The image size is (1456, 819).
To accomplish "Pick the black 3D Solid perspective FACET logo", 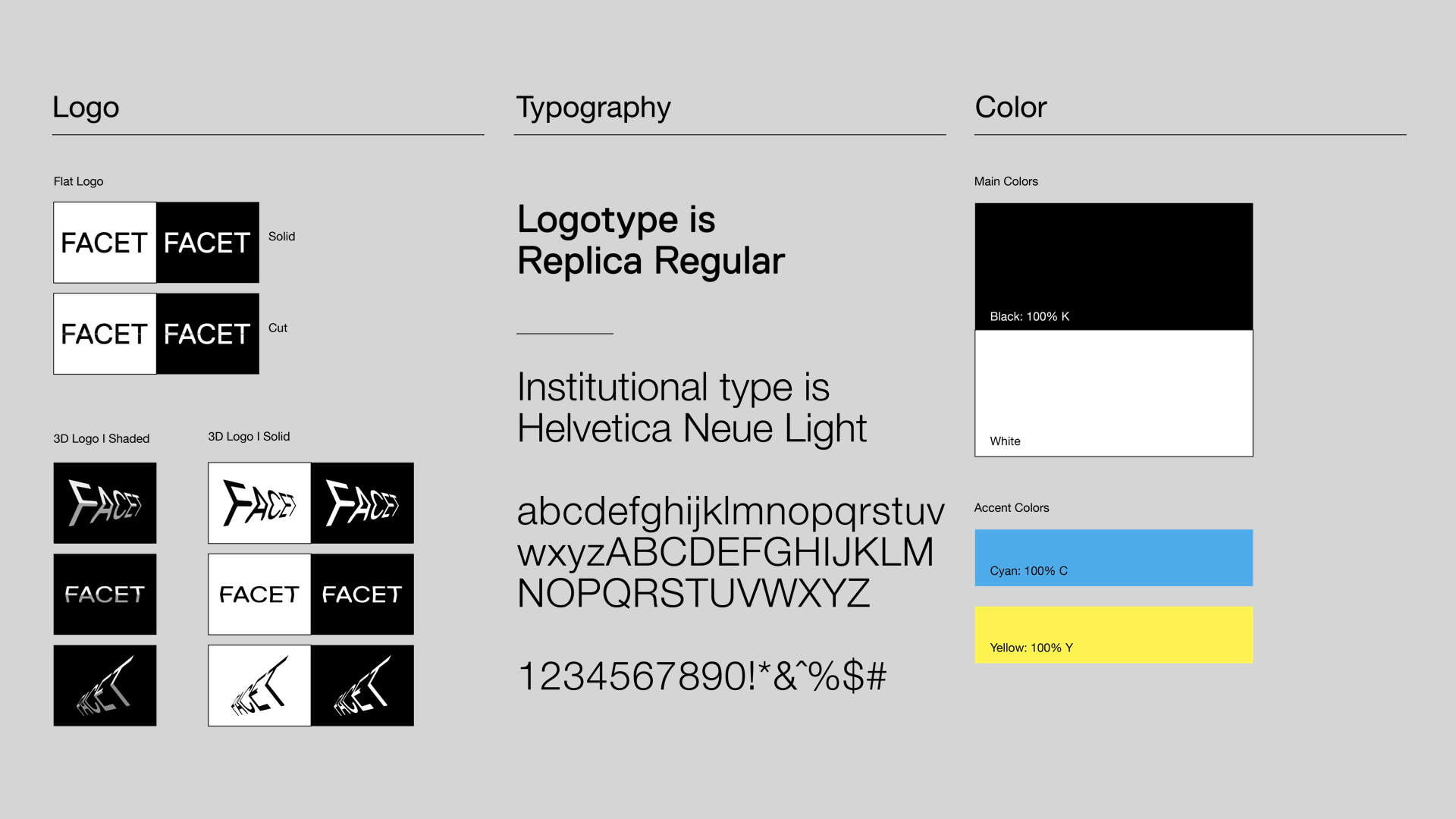I will [362, 686].
